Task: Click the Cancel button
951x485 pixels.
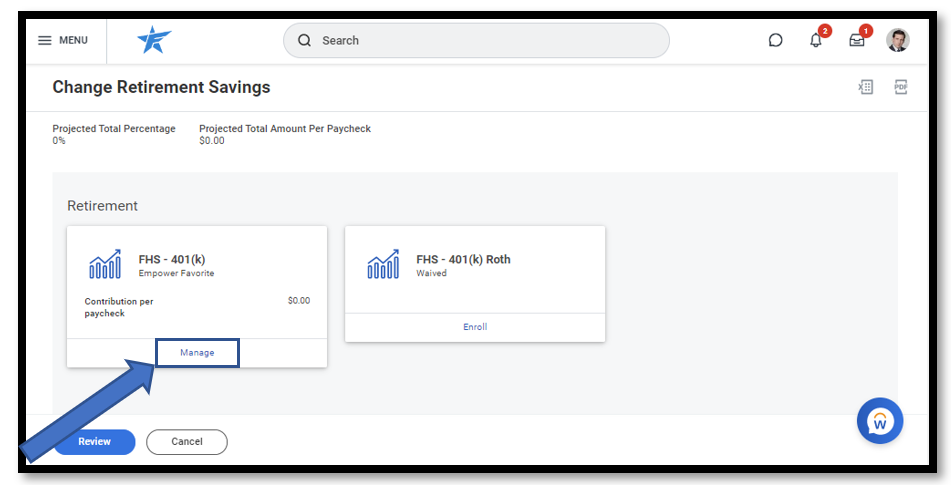Action: click(x=187, y=442)
